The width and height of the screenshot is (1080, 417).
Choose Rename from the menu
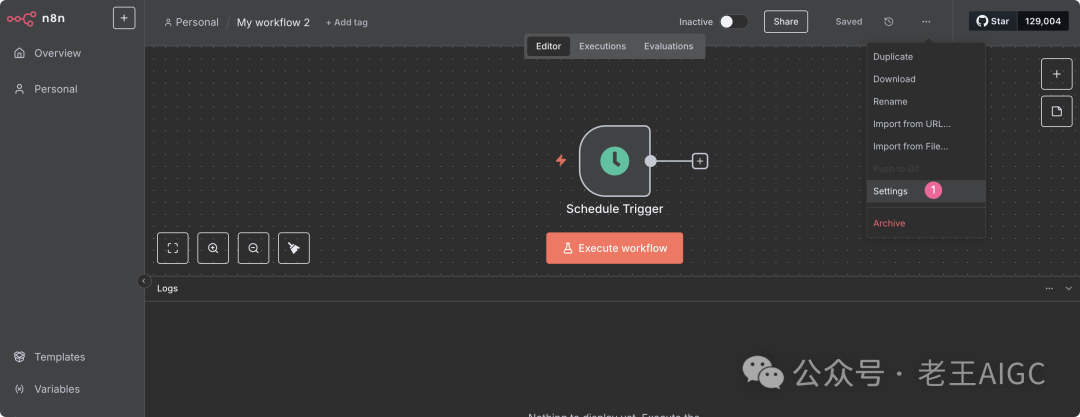click(926, 101)
